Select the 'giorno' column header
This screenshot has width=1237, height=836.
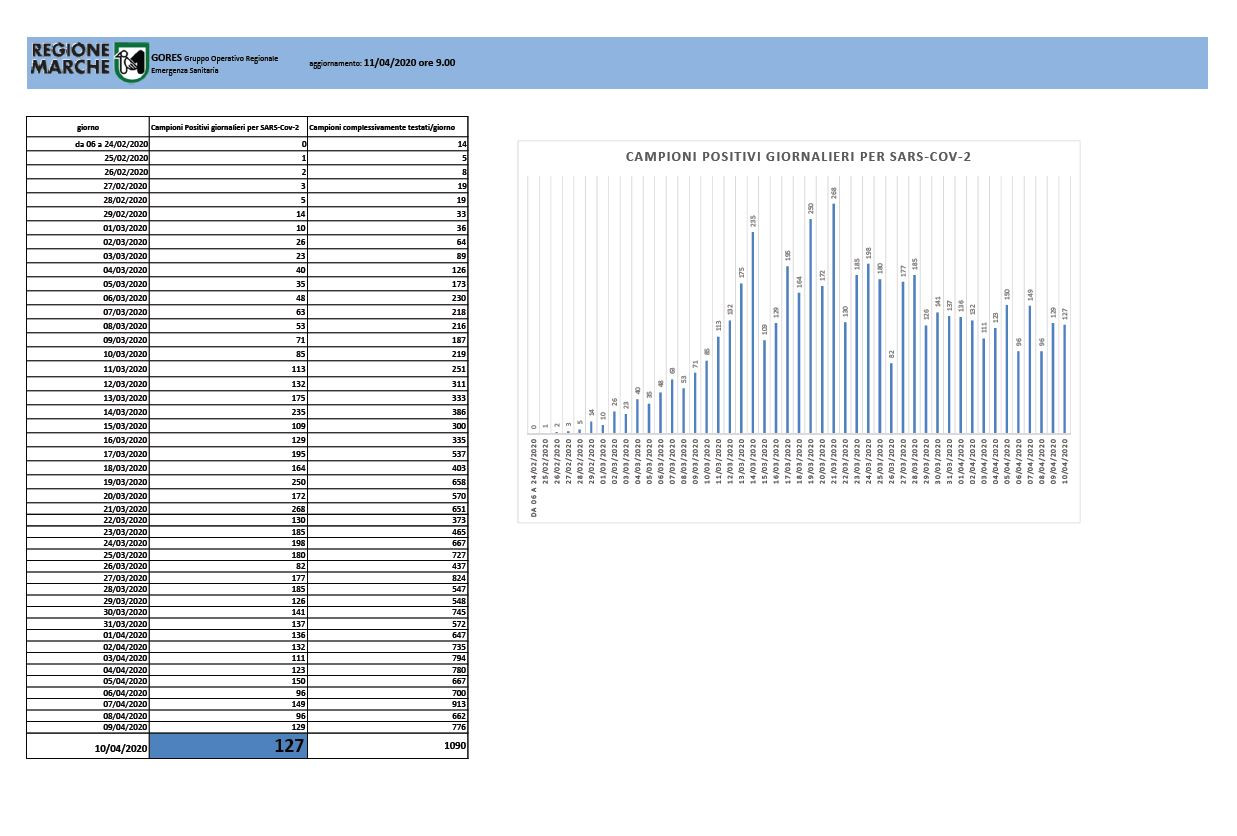click(x=87, y=127)
